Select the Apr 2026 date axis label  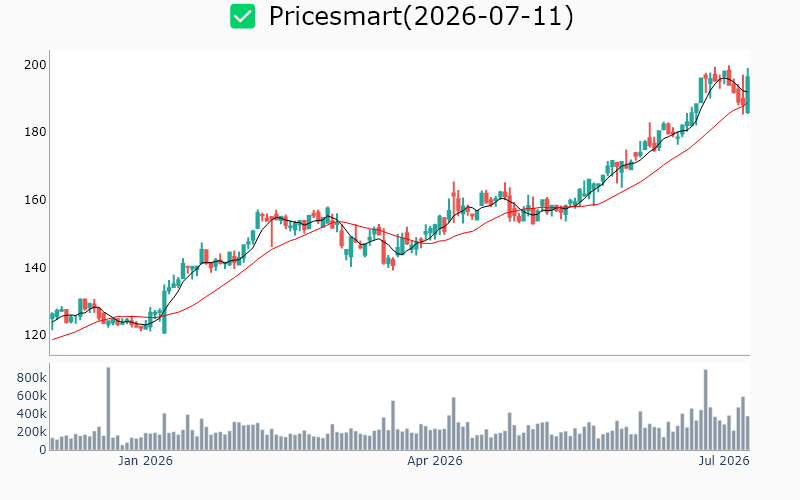[435, 461]
